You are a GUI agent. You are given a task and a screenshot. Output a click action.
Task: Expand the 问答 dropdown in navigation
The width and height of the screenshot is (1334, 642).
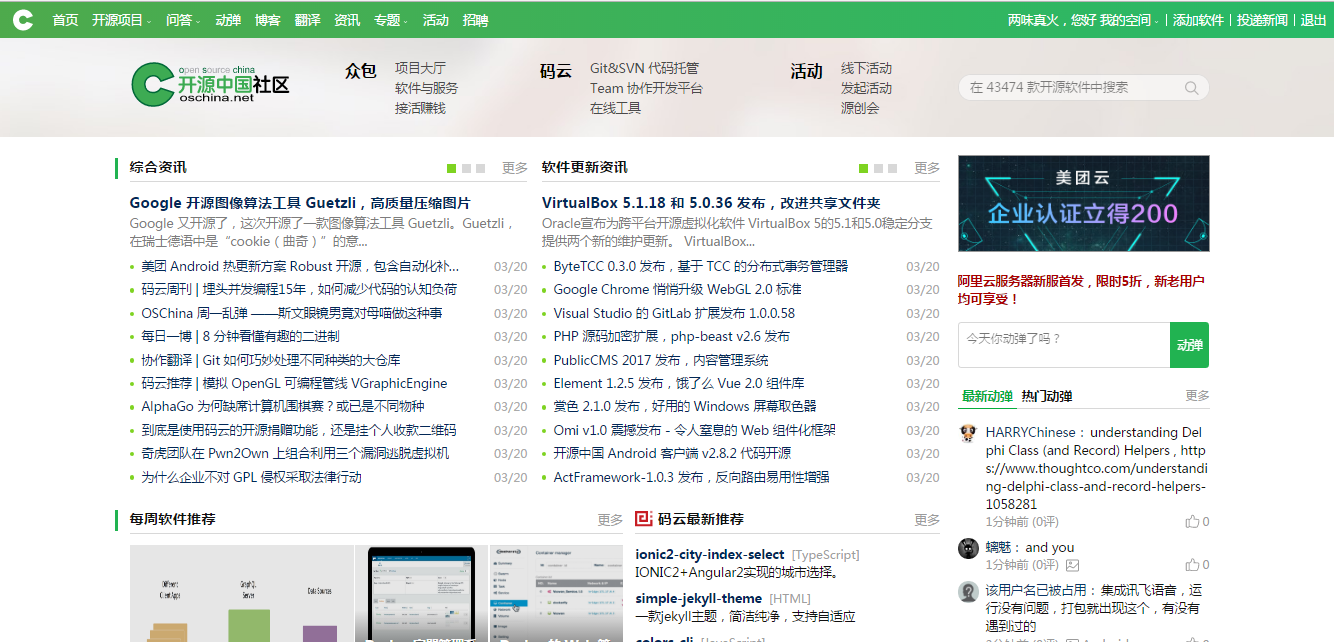[x=183, y=20]
